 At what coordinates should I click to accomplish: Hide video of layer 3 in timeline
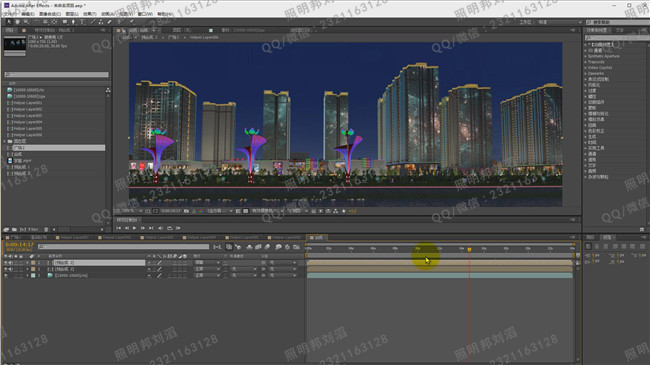pyautogui.click(x=6, y=275)
